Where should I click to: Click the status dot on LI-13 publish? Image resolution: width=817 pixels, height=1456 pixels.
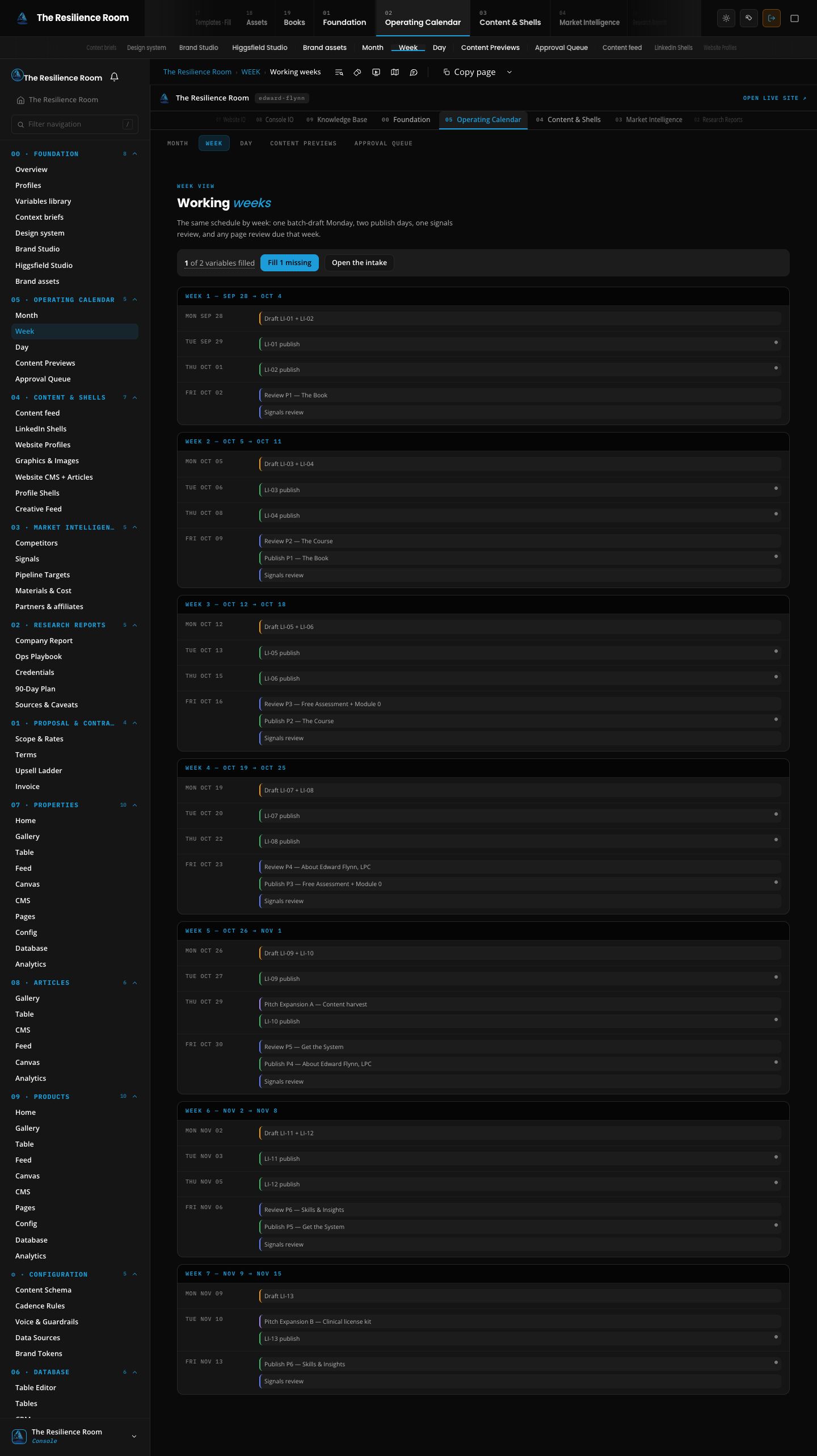776,1337
